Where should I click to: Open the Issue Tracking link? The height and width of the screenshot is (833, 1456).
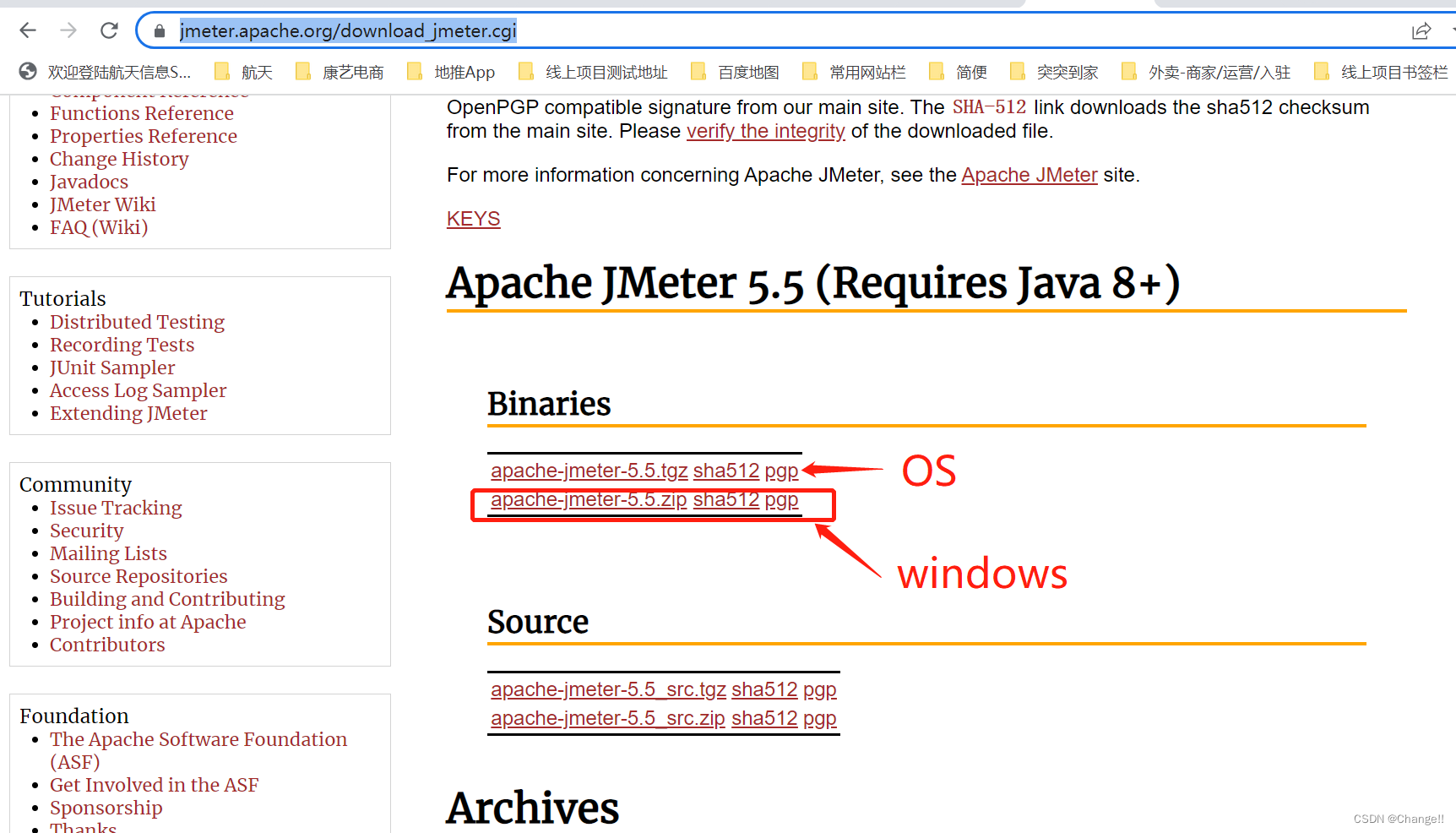116,508
